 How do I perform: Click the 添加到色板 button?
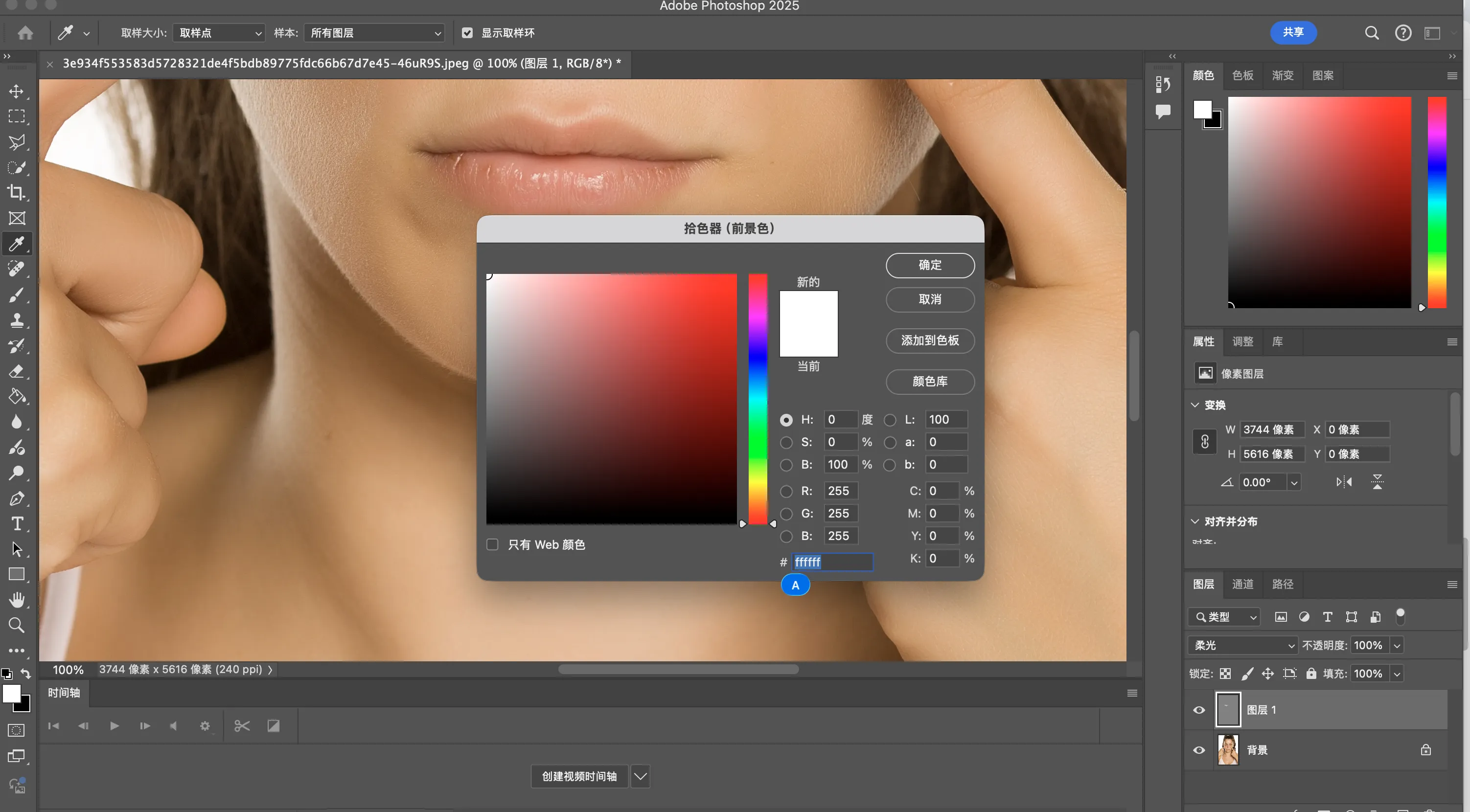(930, 340)
